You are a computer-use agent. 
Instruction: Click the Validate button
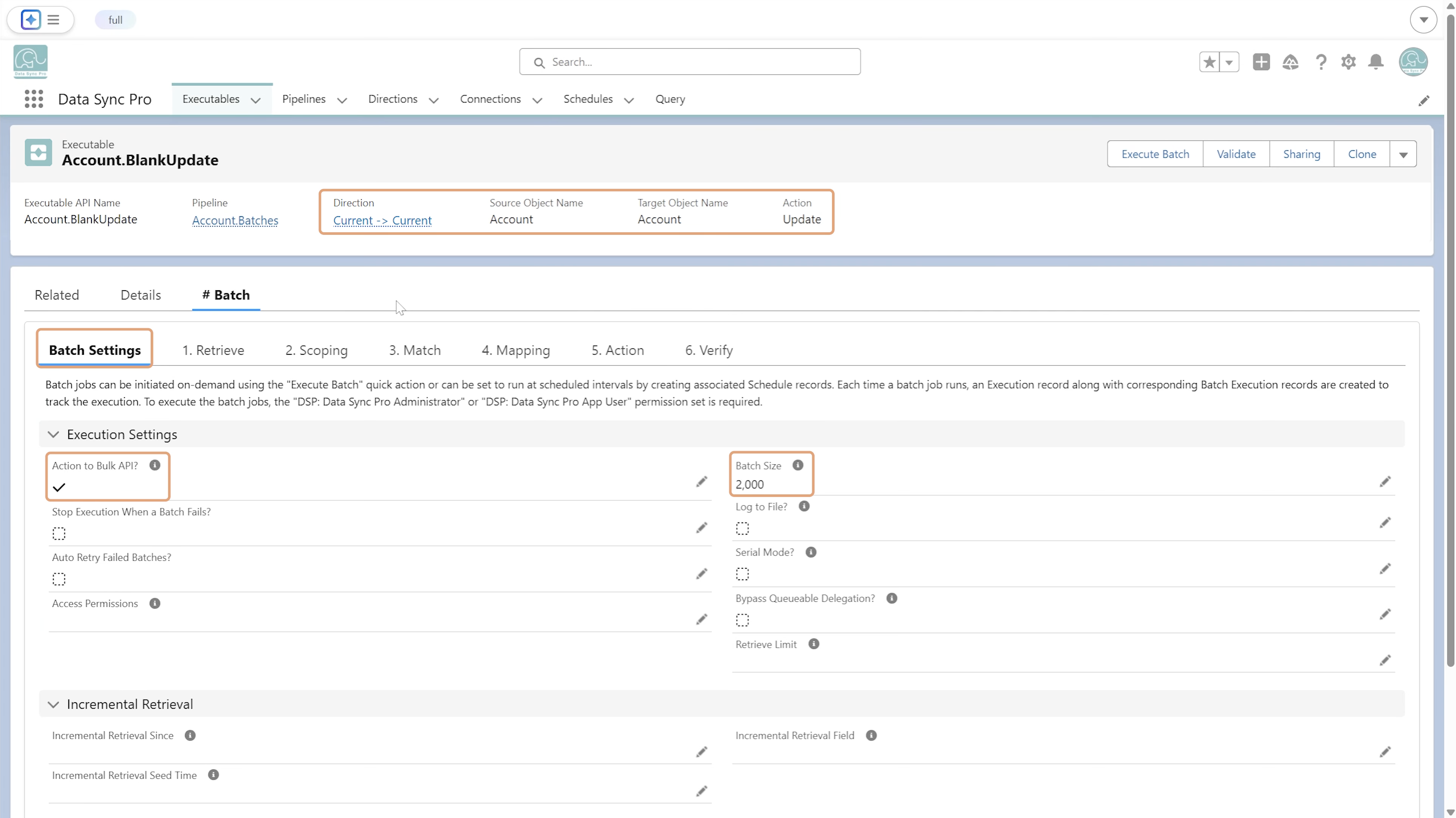coord(1236,154)
